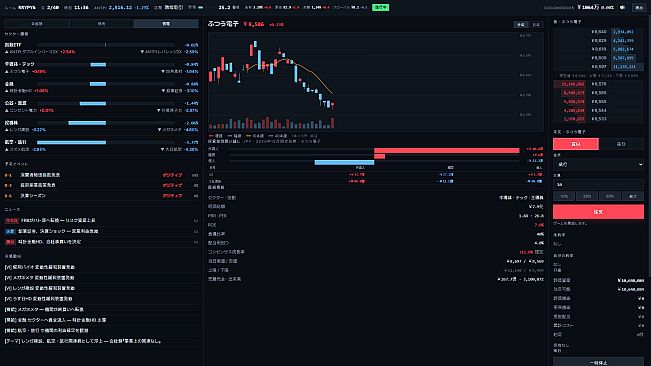The width and height of the screenshot is (651, 366).
Task: Switch to the Sell (売り) order tab
Action: [x=621, y=144]
